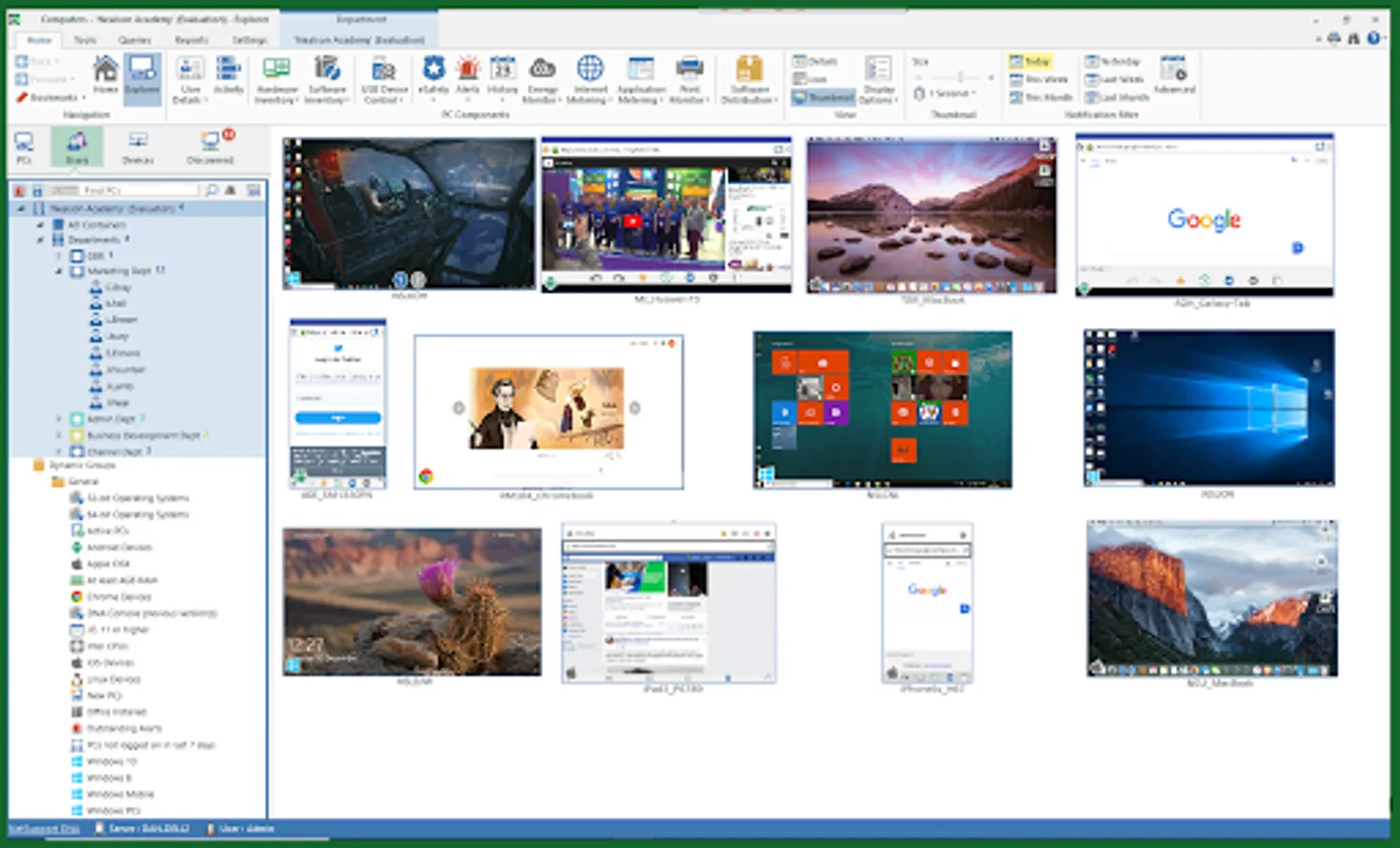This screenshot has width=1400, height=848.
Task: Select the Google homepage tablet thumbnail
Action: pos(1204,217)
